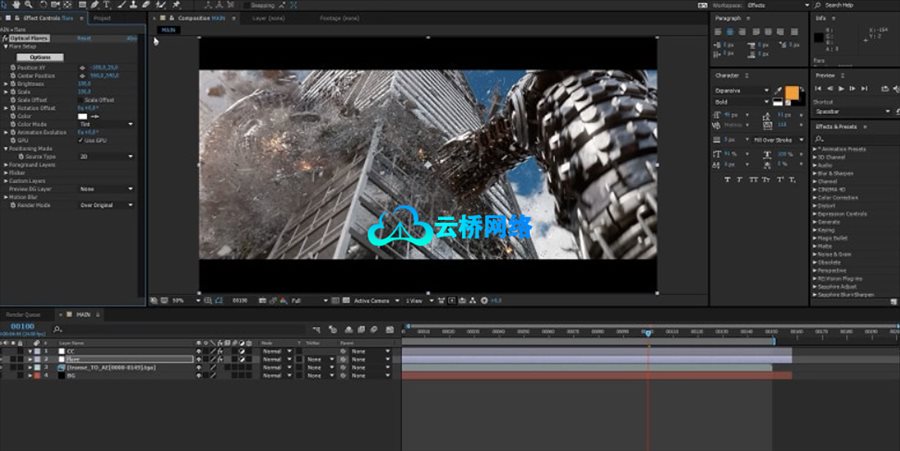Screen dimensions: 900x451
Task: Open the Color Mode Tint dropdown
Action: [106, 124]
